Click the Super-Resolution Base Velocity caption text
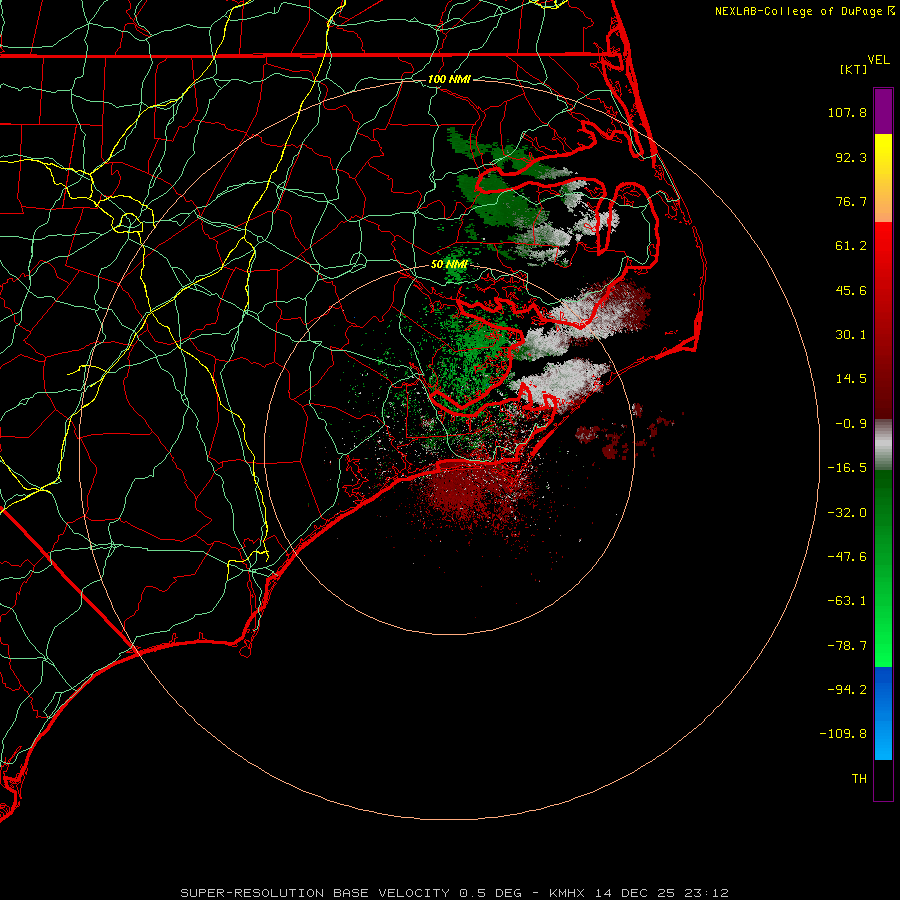The width and height of the screenshot is (900, 900). 455,893
